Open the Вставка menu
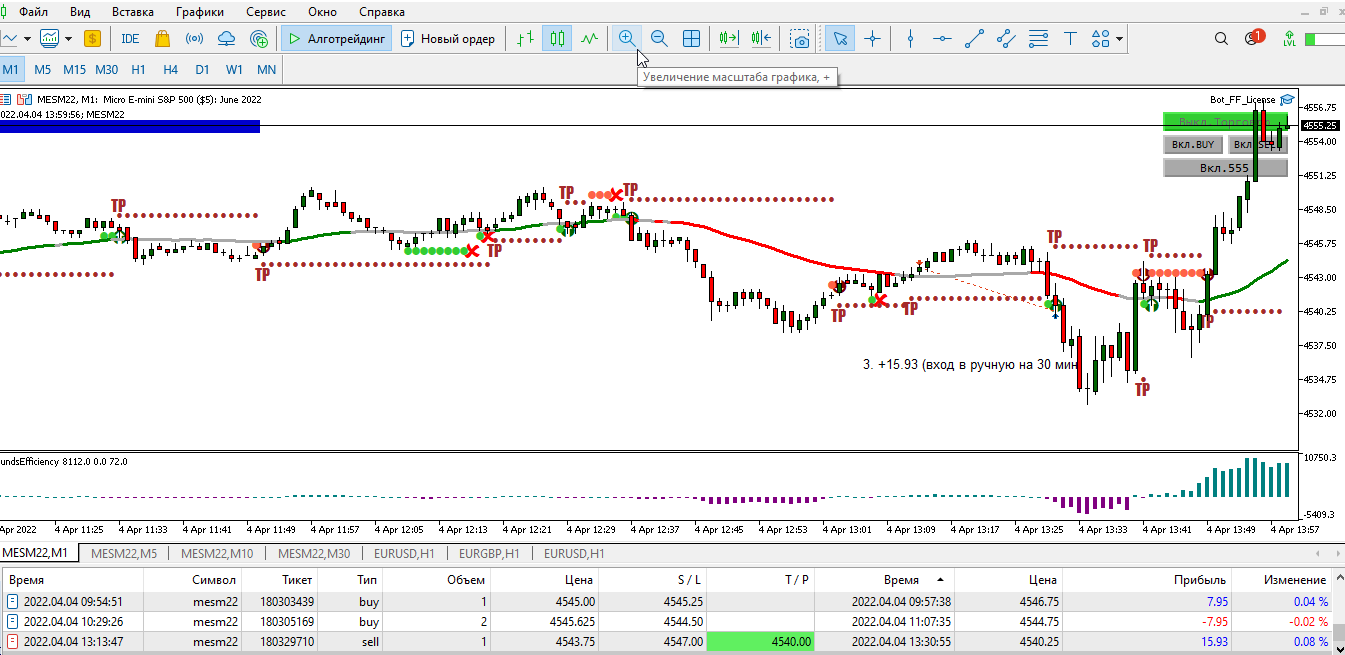1345x655 pixels. pos(133,12)
